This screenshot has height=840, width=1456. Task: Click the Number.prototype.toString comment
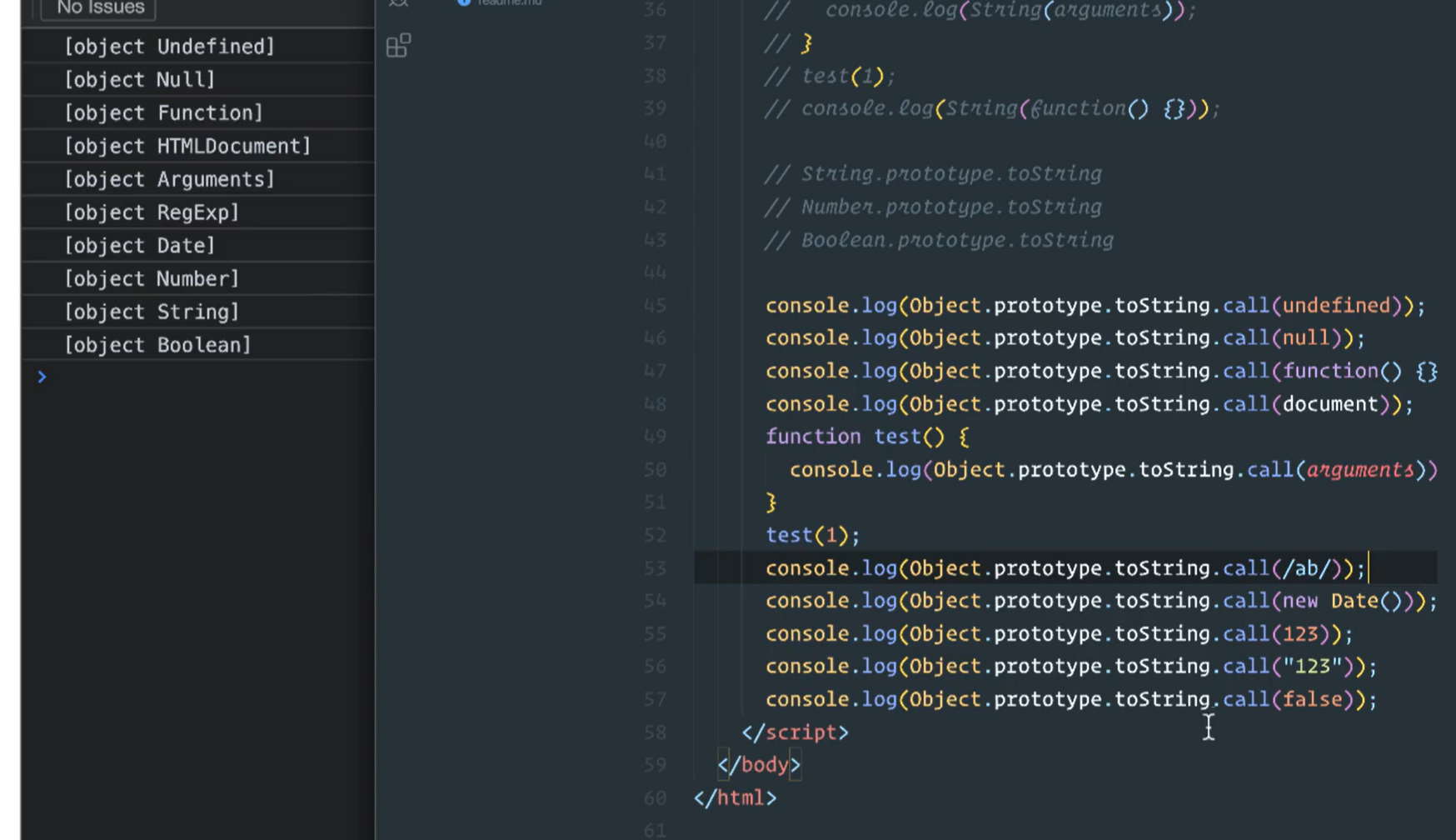pyautogui.click(x=933, y=207)
